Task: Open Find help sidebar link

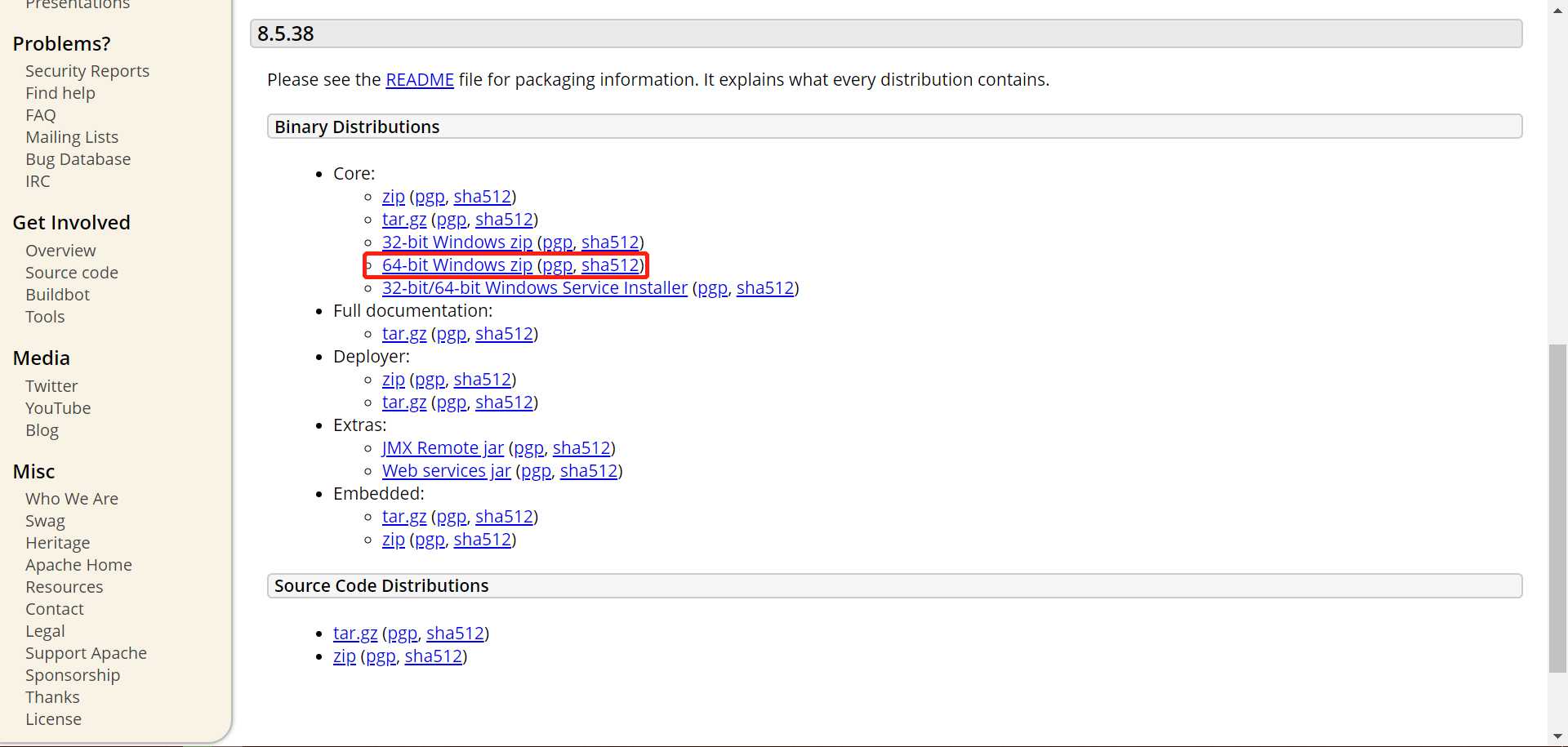Action: click(x=60, y=93)
